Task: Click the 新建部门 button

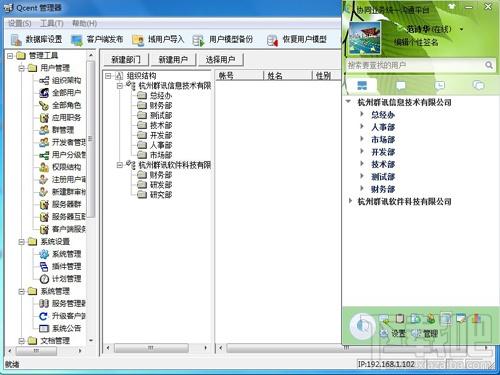Action: coord(125,60)
